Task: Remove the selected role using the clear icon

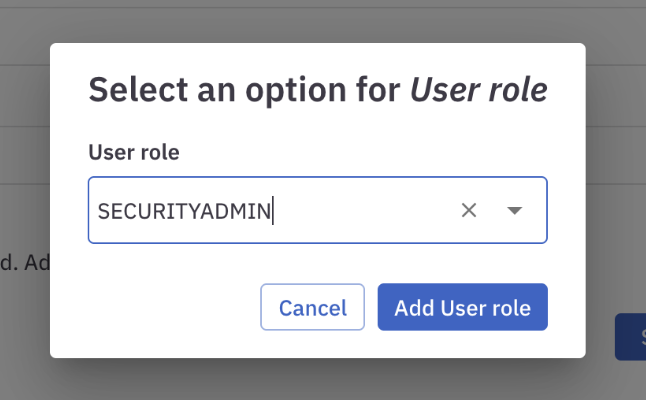Action: (469, 210)
